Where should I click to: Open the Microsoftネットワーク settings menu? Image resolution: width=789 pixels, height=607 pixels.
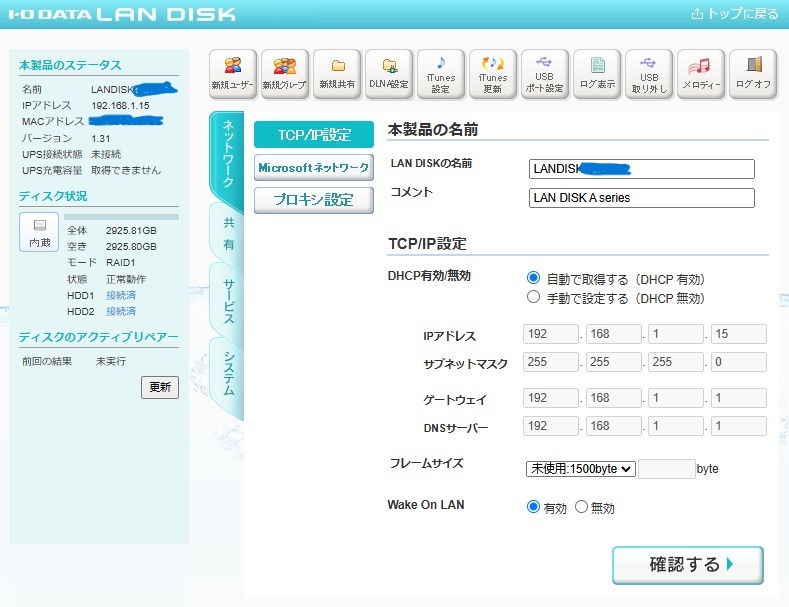(x=313, y=168)
